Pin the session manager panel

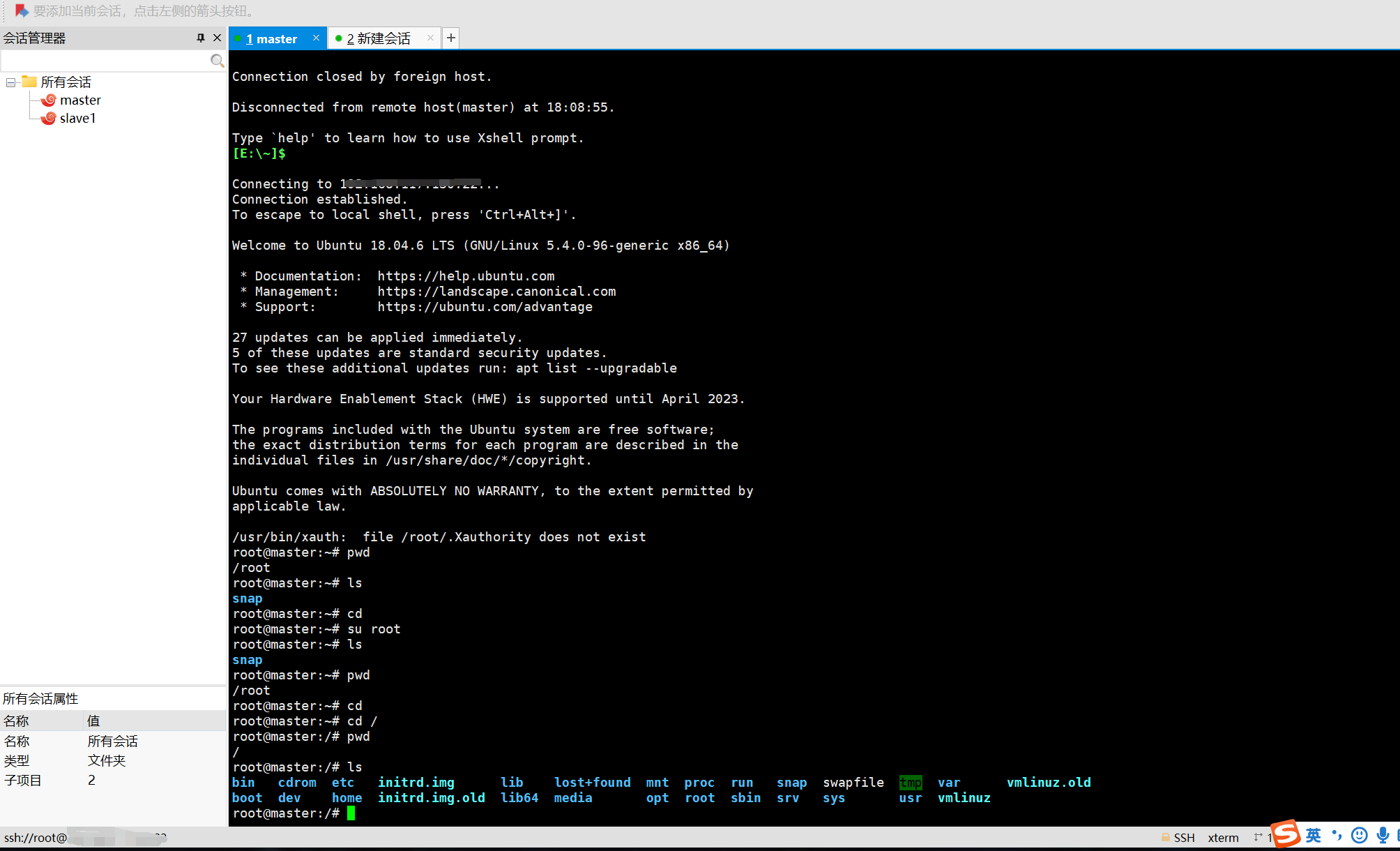coord(201,38)
